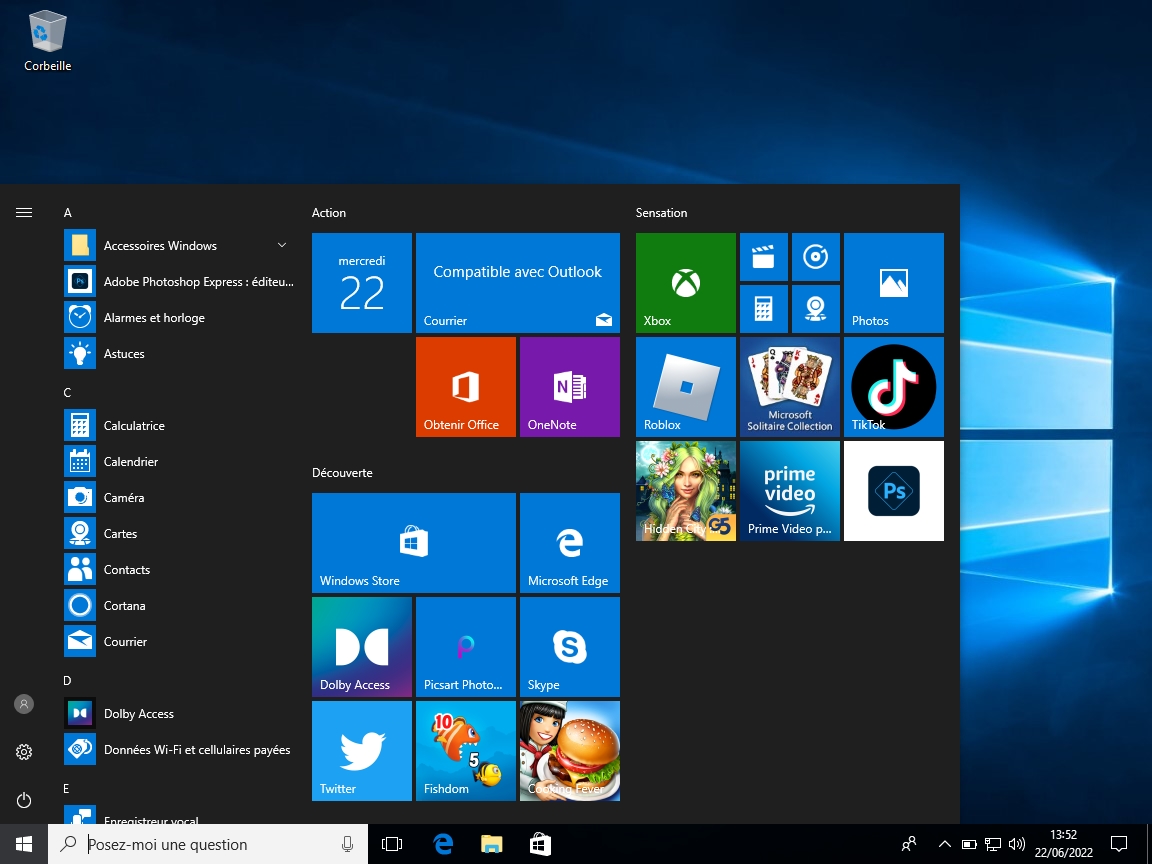Open Alarmes et horloge from the list

(x=179, y=317)
